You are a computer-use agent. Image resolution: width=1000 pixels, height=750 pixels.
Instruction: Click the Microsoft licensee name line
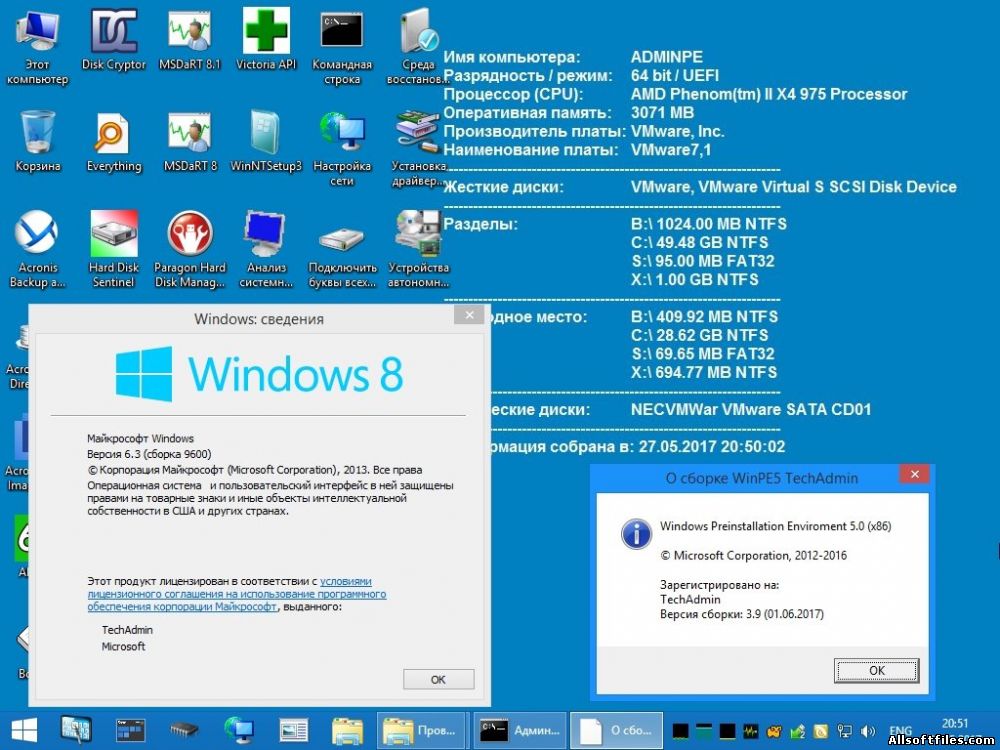click(123, 647)
